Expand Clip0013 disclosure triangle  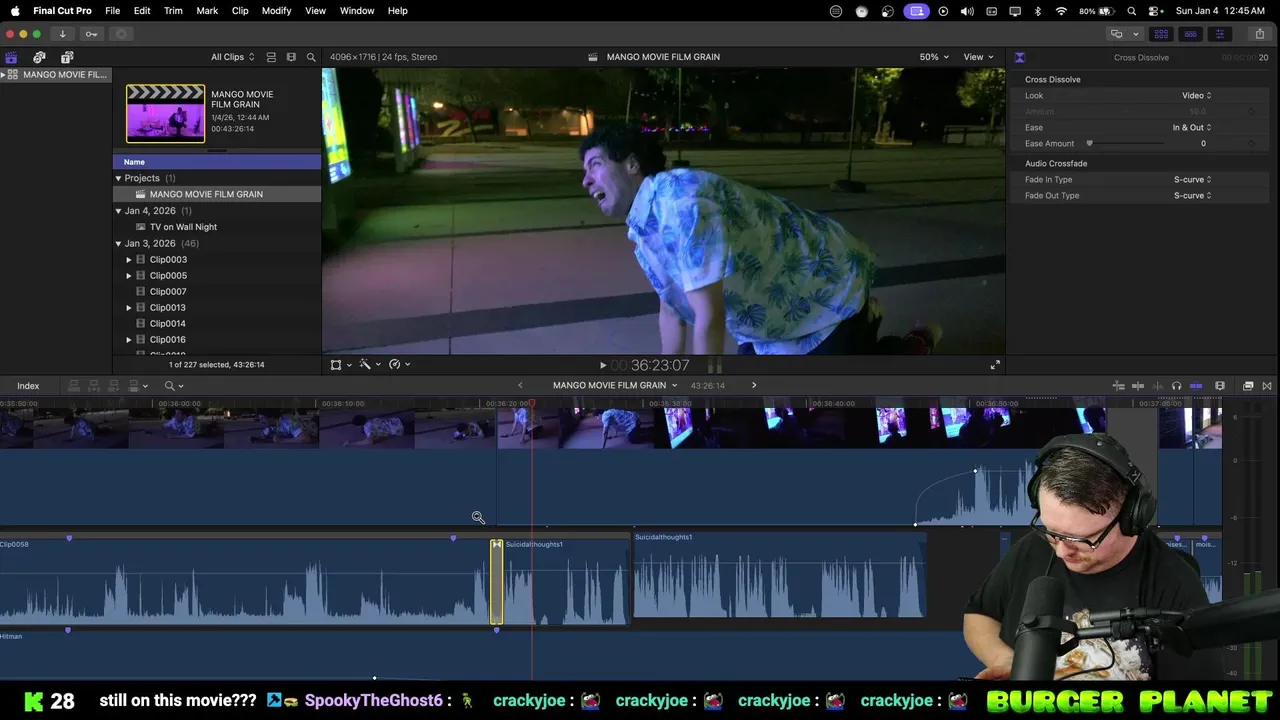129,308
